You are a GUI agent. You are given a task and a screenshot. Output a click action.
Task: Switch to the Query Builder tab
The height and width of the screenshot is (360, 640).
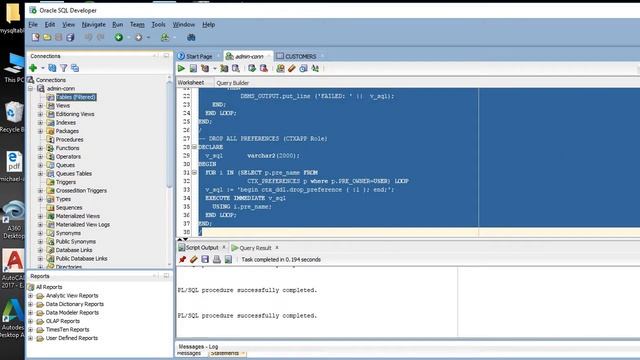point(233,83)
